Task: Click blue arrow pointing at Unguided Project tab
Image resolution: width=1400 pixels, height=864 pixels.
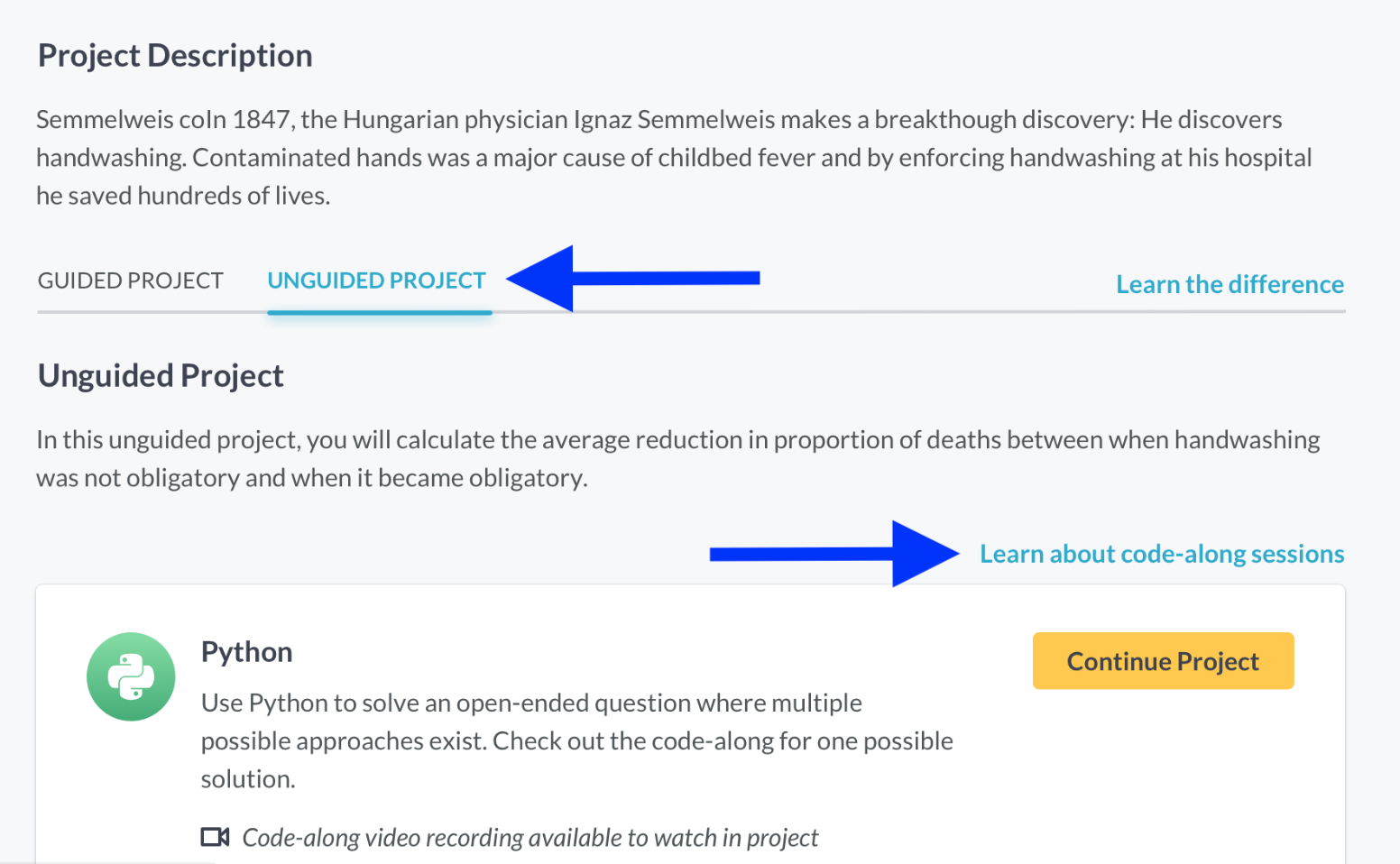Action: coord(633,278)
